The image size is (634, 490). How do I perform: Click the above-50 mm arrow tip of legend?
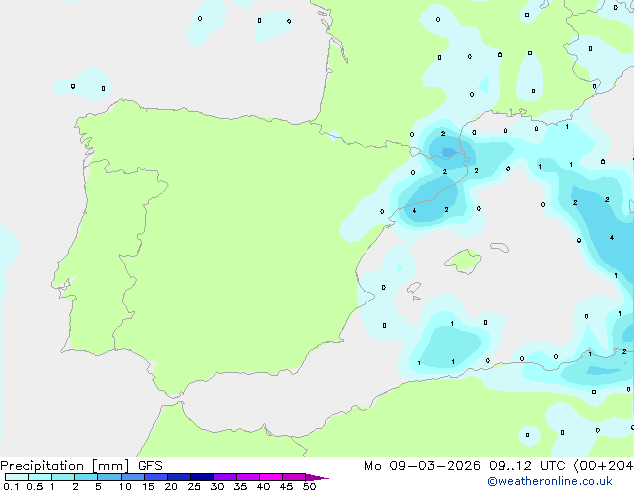coord(317,477)
